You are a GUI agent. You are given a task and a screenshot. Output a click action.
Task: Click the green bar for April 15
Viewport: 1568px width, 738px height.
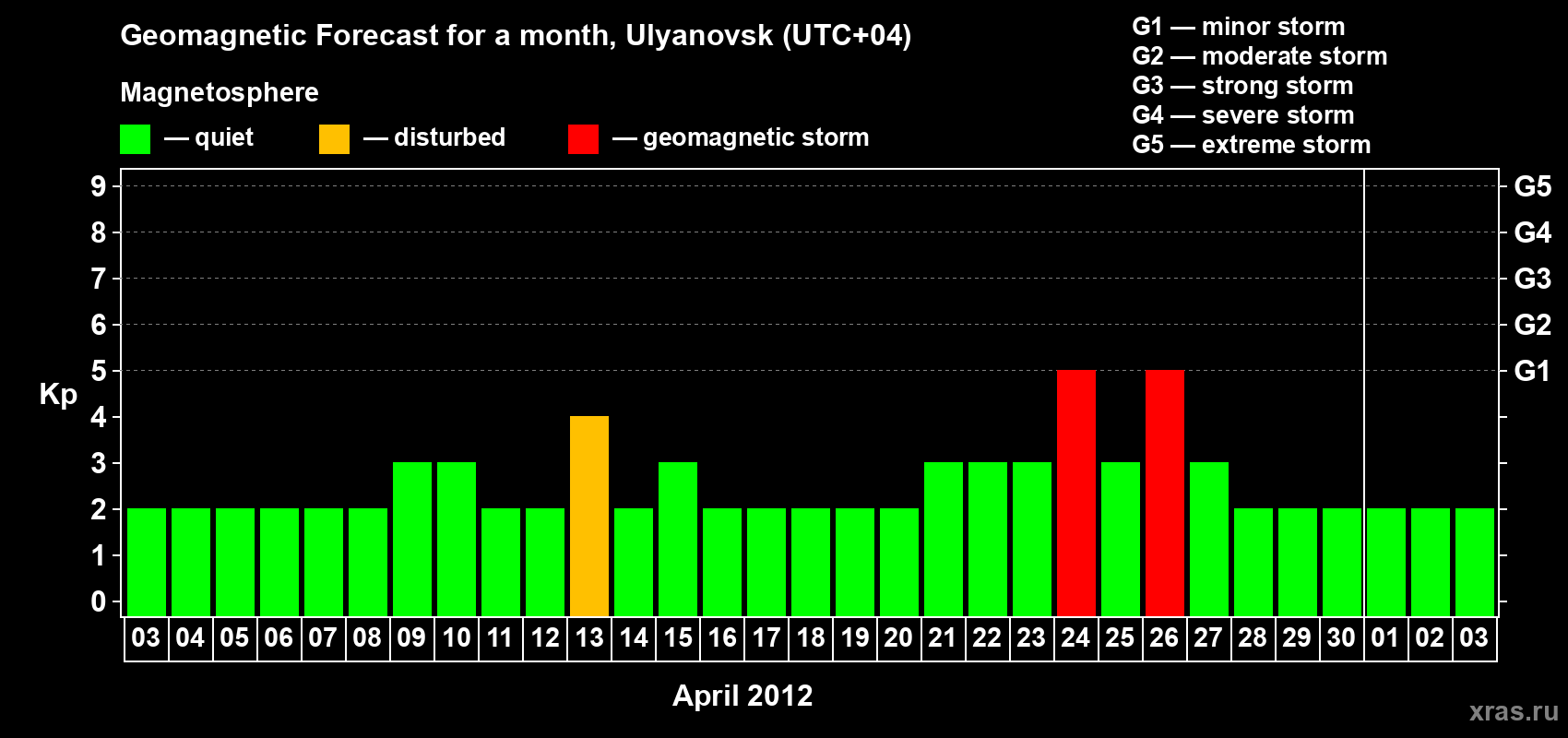pos(678,540)
